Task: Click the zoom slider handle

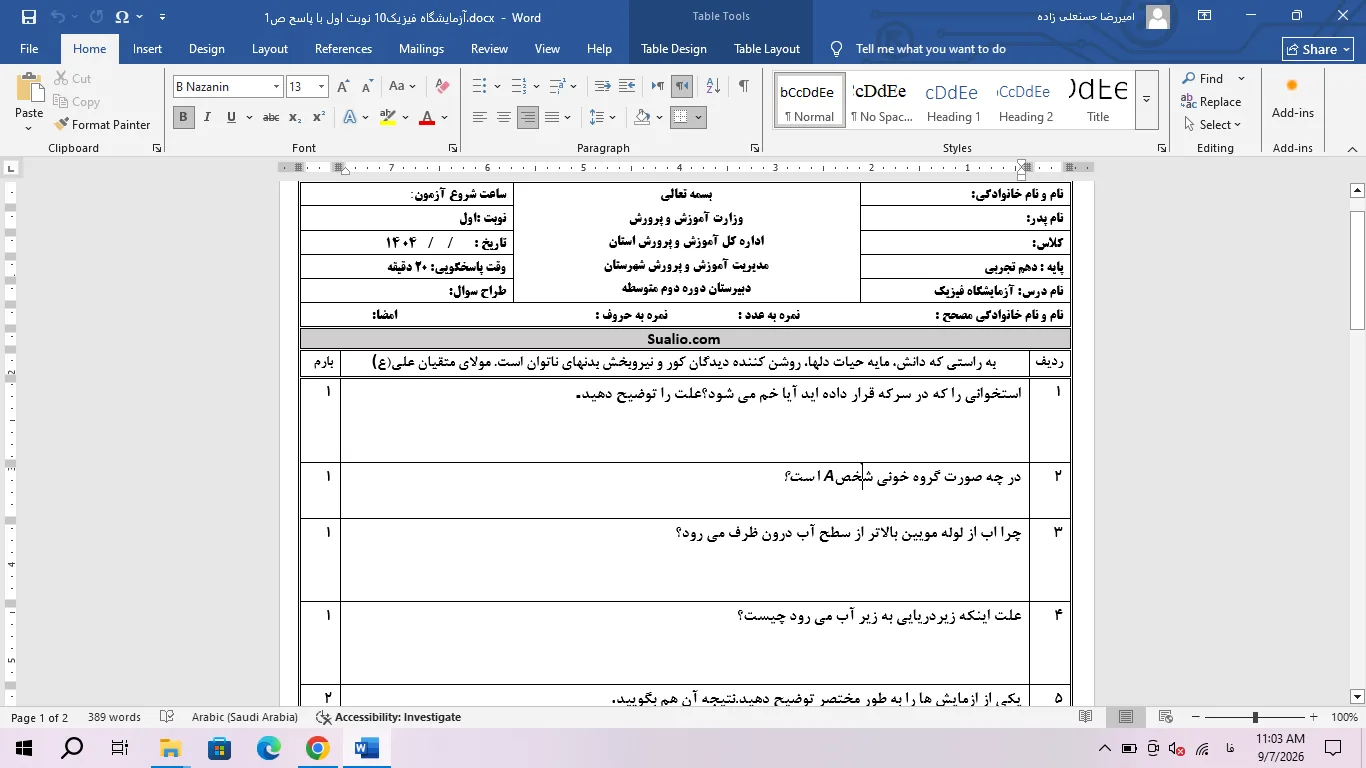Action: 1255,717
